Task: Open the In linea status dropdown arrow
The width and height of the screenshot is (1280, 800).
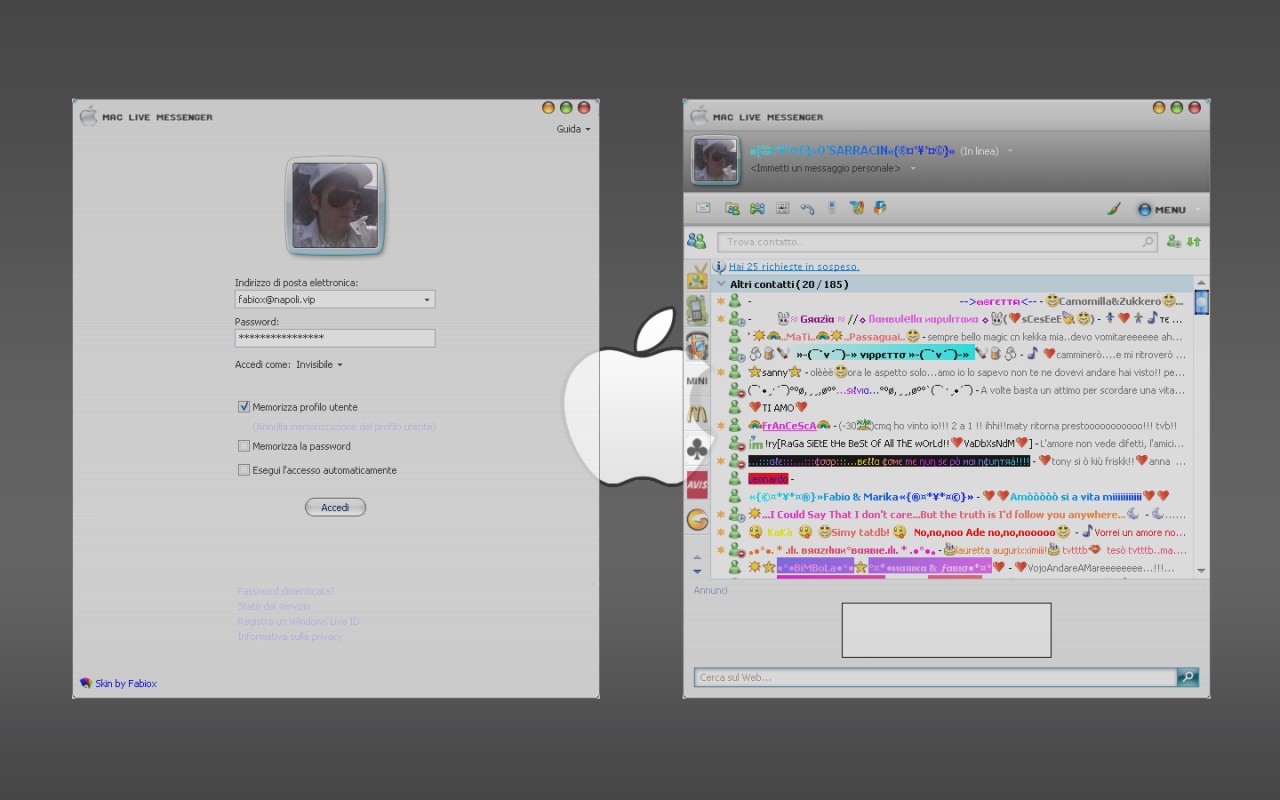Action: pos(1010,152)
